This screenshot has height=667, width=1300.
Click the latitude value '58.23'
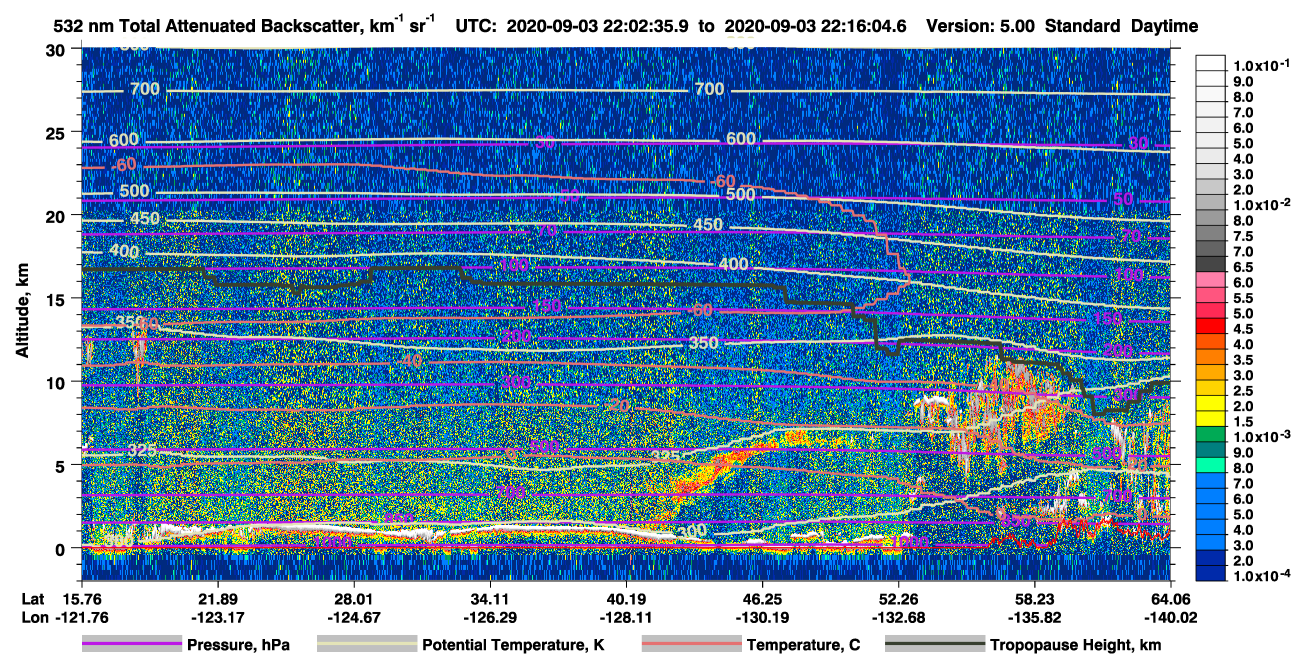(1034, 598)
